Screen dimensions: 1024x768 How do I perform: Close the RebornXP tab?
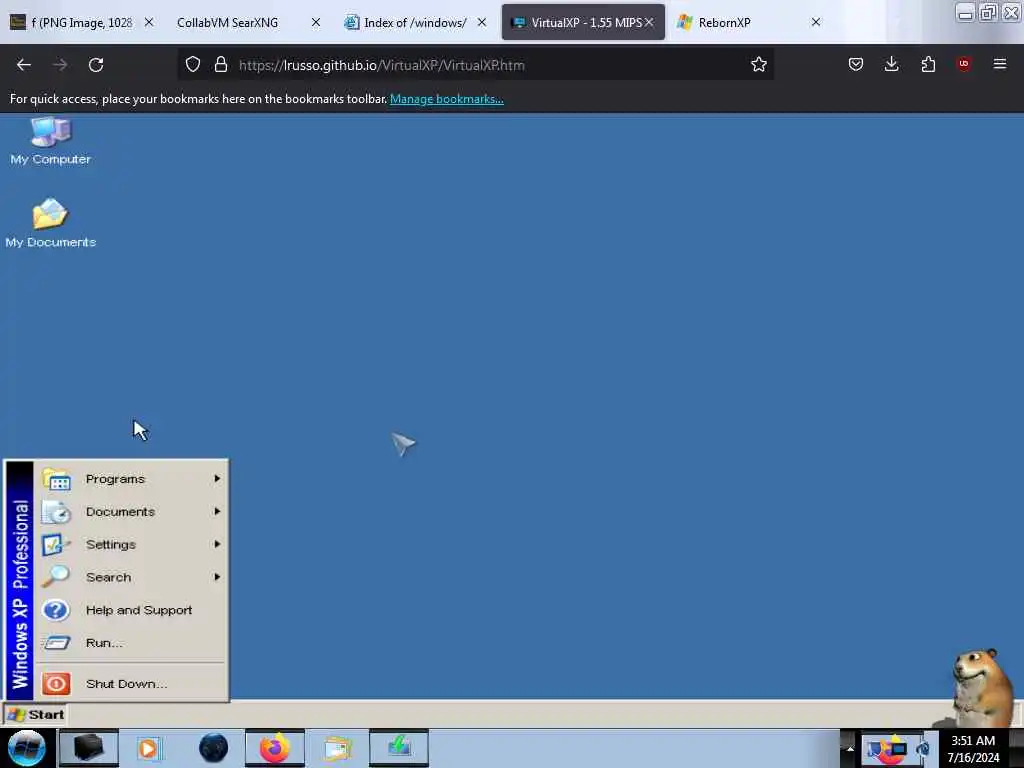pyautogui.click(x=816, y=22)
